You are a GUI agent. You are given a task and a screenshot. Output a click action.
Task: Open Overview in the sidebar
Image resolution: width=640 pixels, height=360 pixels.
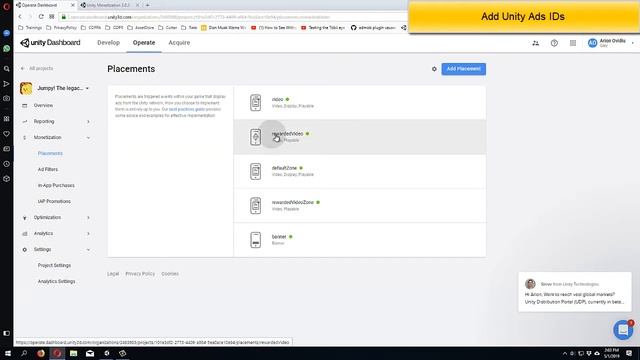tap(43, 105)
